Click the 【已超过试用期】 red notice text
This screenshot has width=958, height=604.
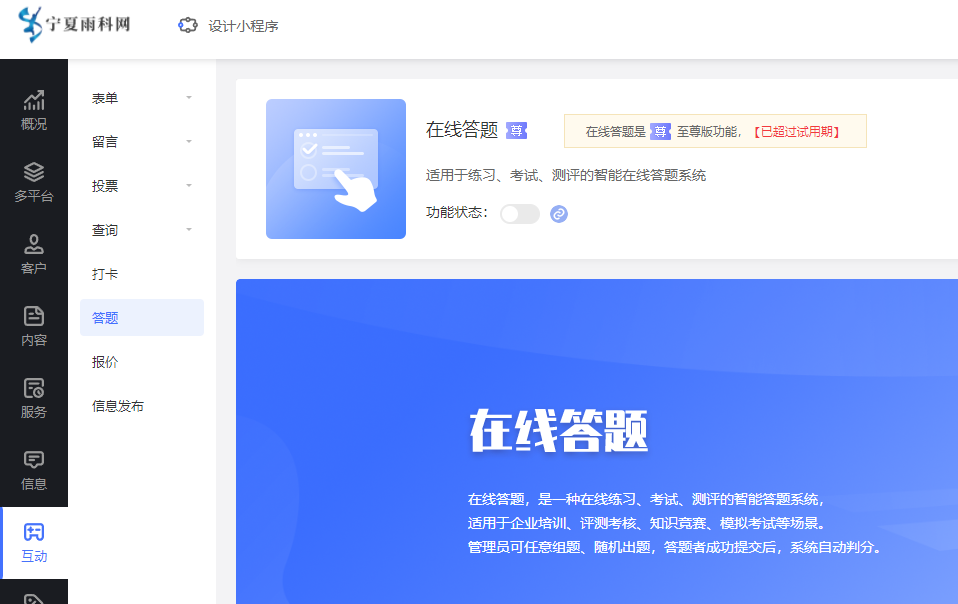pos(797,131)
